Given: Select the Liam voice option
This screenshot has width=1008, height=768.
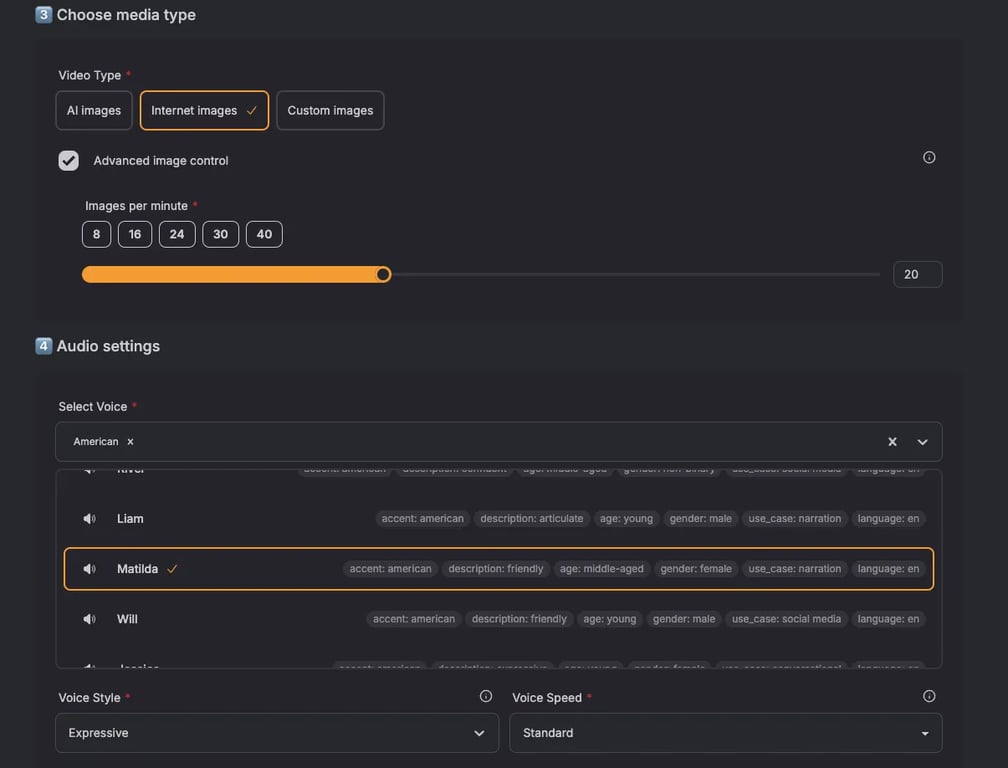Looking at the screenshot, I should (x=130, y=519).
